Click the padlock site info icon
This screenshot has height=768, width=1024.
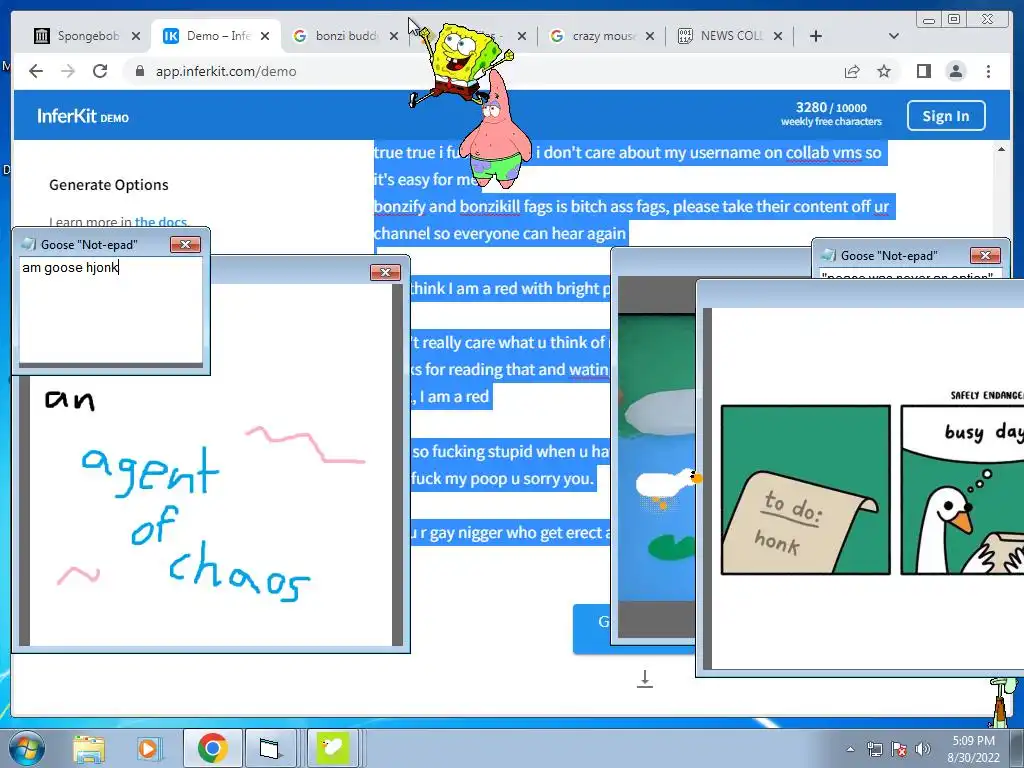coord(139,71)
